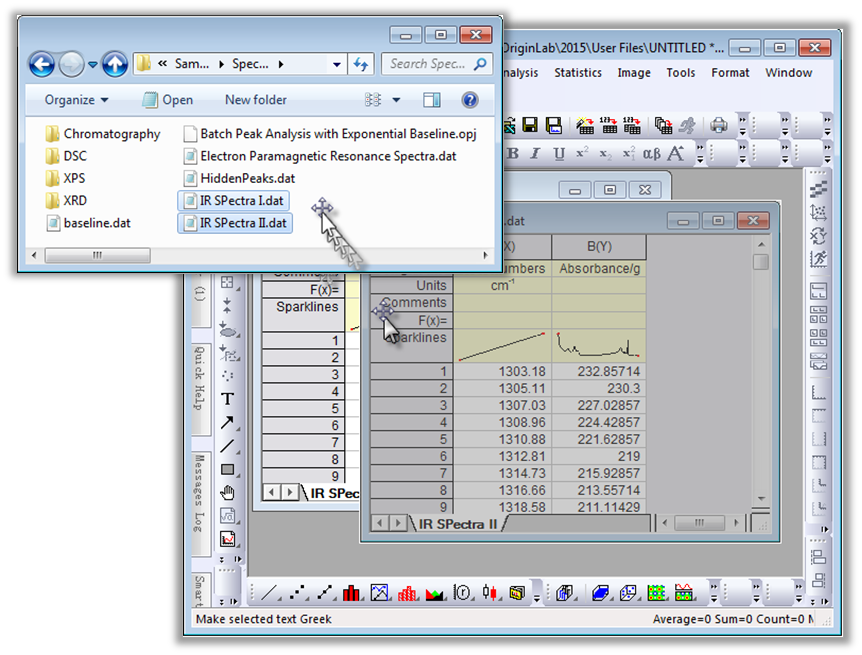Click the Save Project disk icon
Viewport: 862px width, 655px height.
click(530, 125)
